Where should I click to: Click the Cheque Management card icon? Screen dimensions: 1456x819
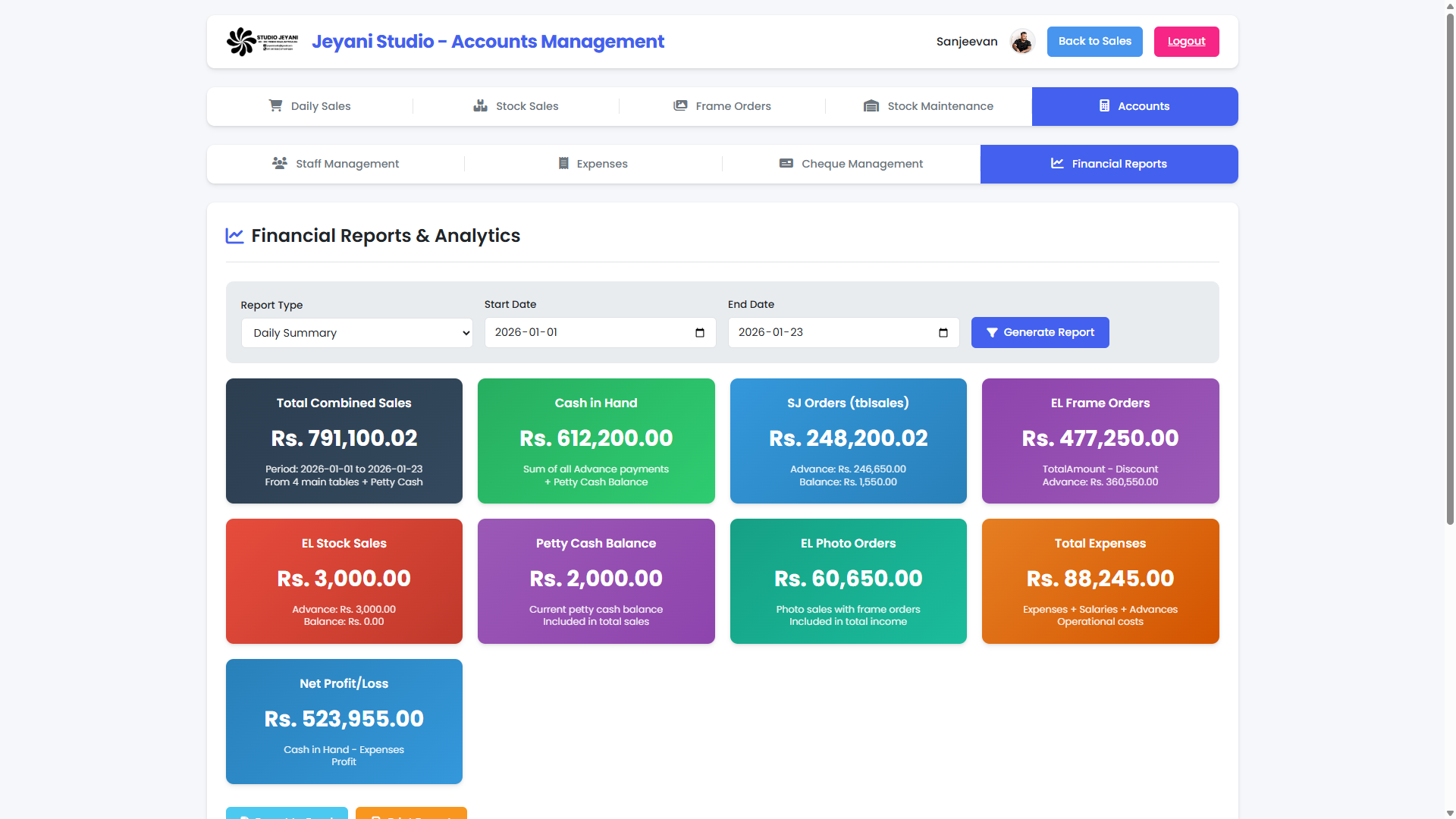pyautogui.click(x=786, y=163)
